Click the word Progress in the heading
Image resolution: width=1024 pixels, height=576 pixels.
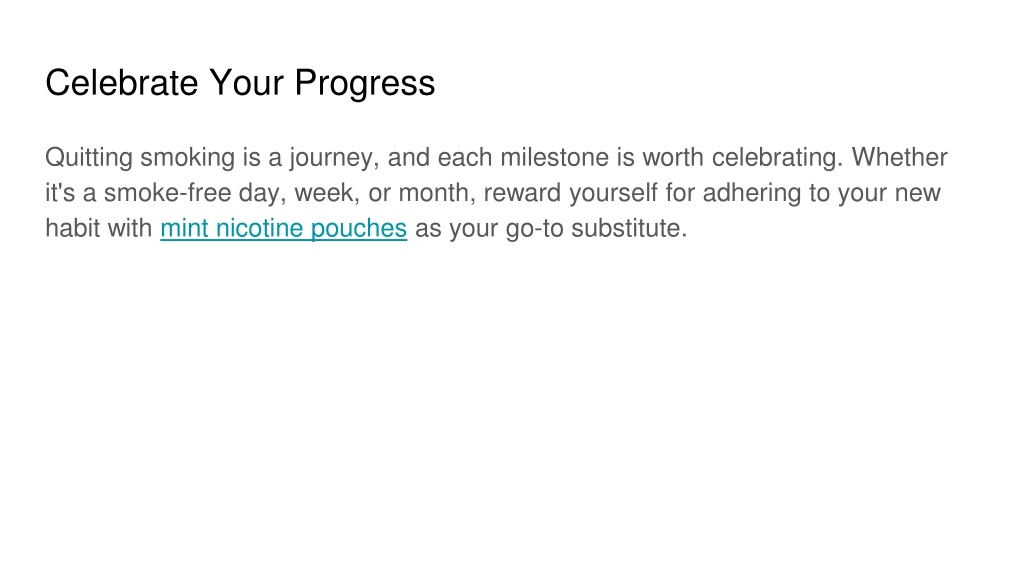pyautogui.click(x=364, y=84)
